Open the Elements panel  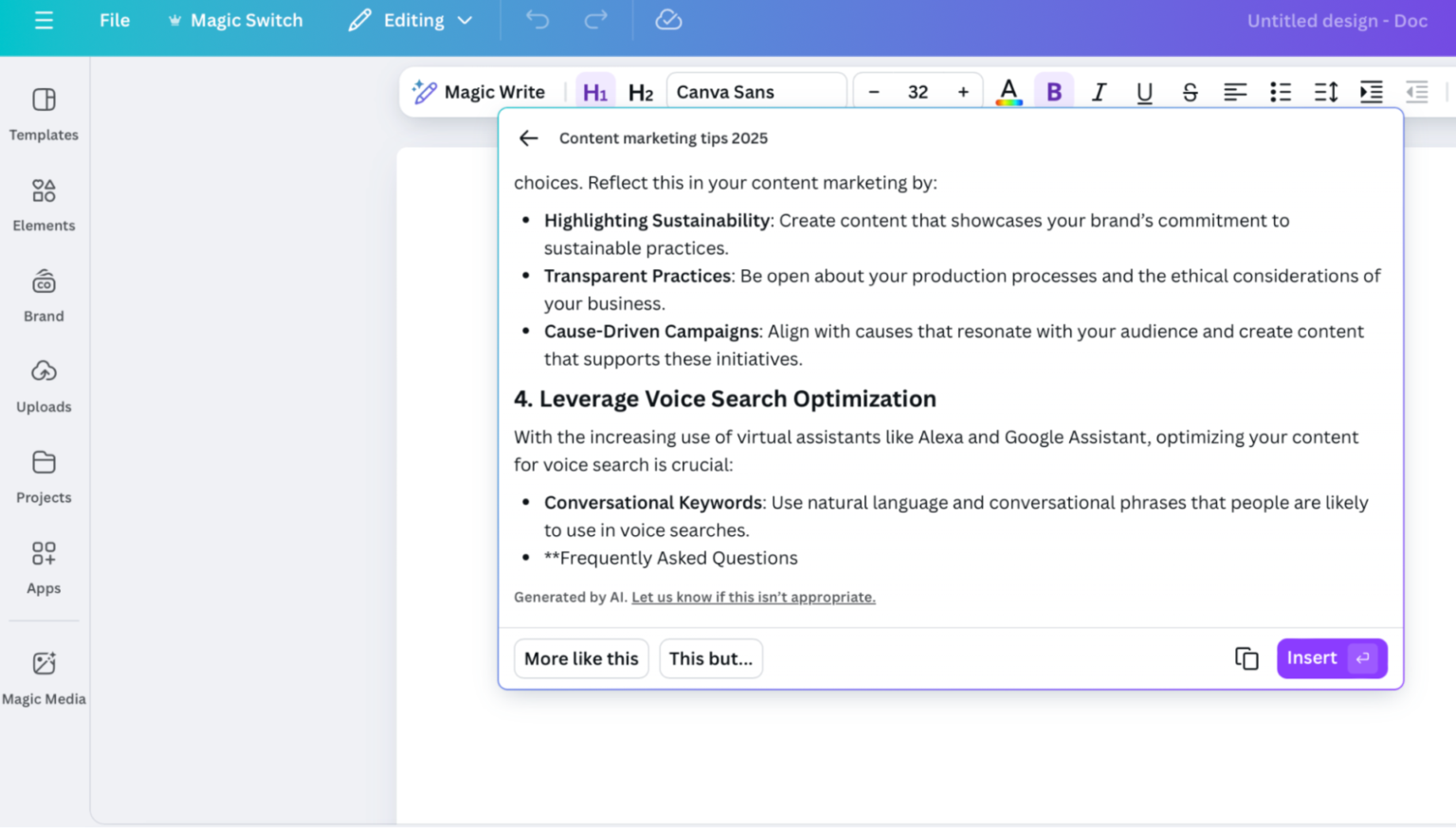click(x=44, y=204)
